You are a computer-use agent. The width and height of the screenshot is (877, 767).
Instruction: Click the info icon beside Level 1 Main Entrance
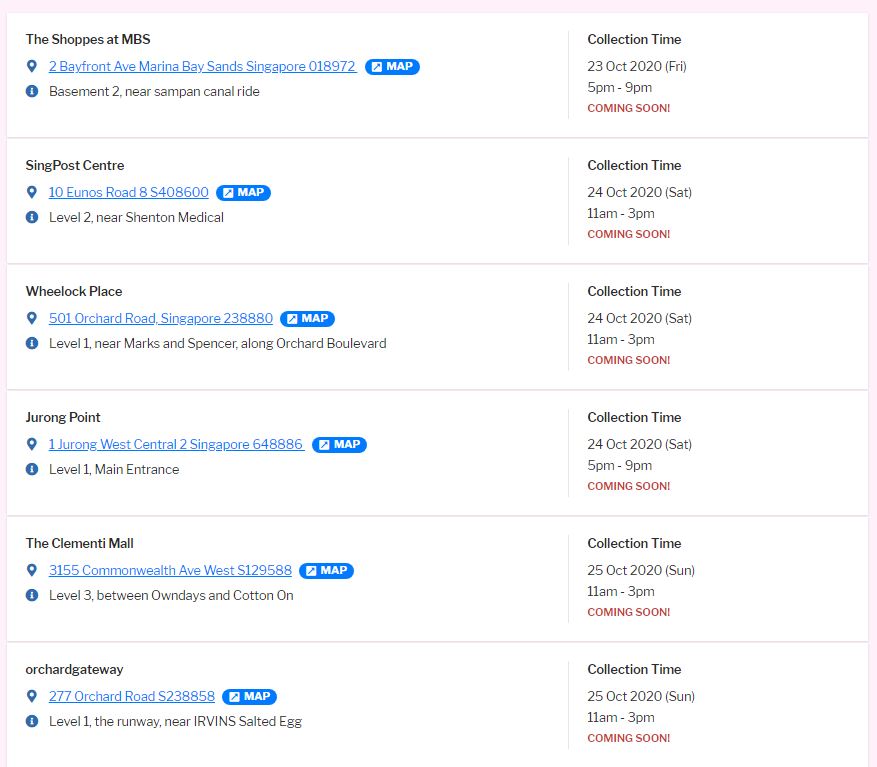tap(32, 469)
